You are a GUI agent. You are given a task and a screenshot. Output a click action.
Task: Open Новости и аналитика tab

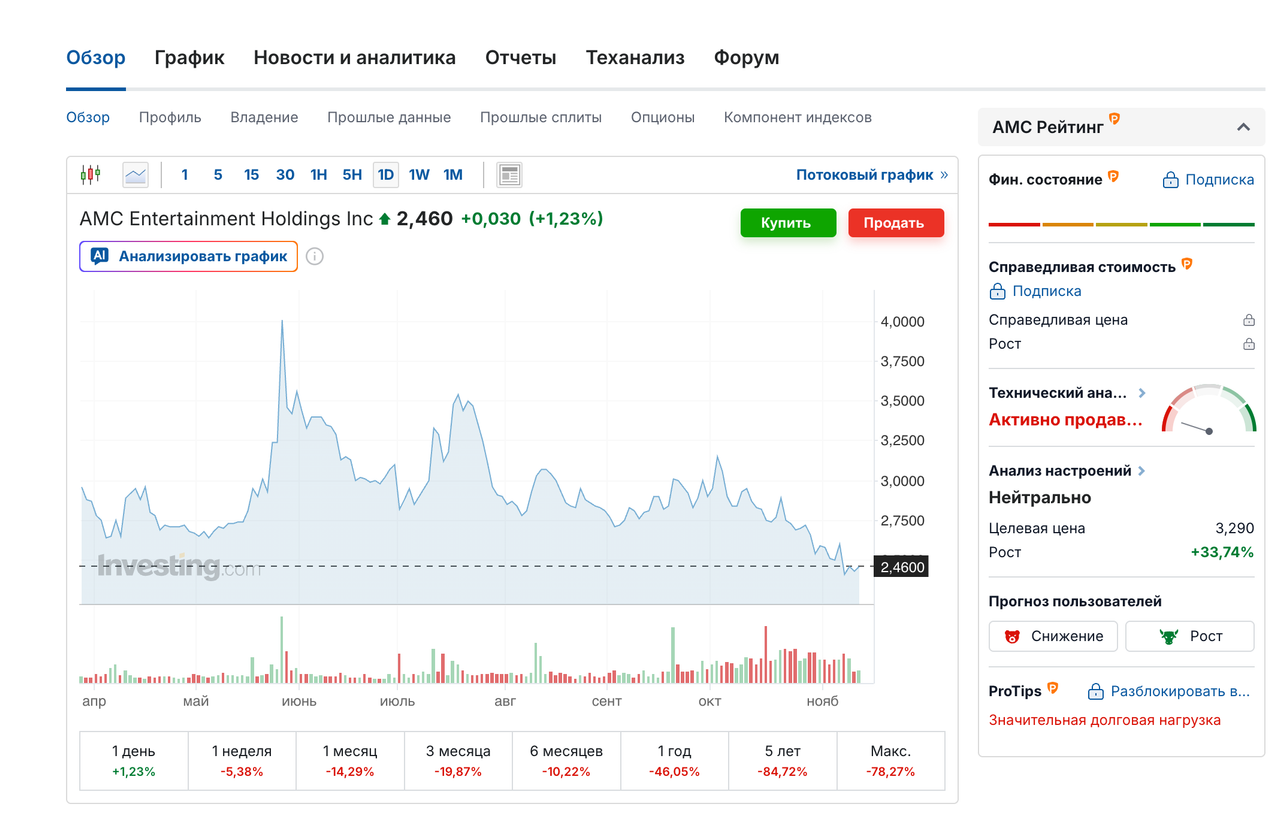[x=355, y=58]
